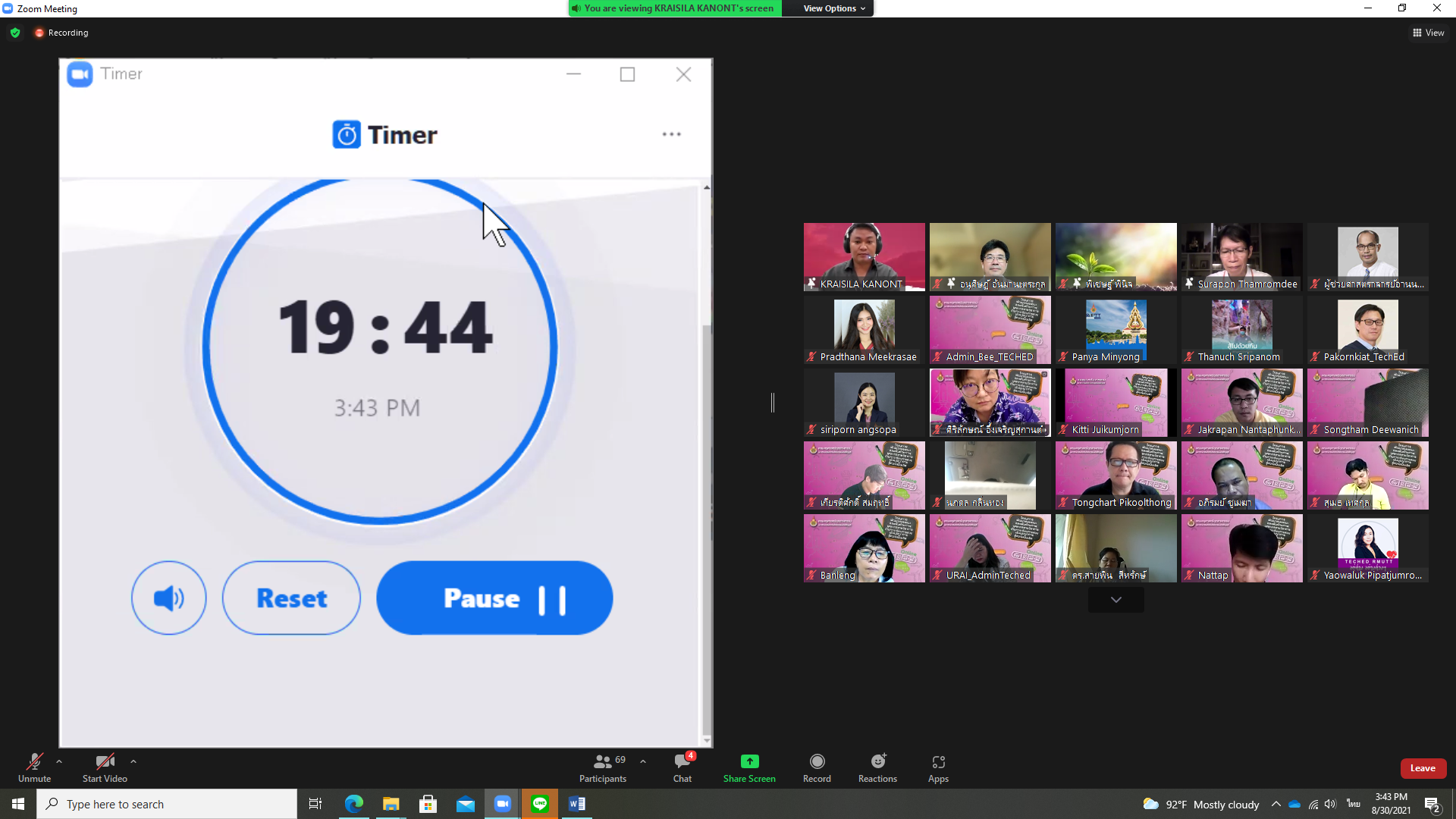Select Kitti Juikumjorn video tile
Screen dimensions: 1456x819
1116,402
